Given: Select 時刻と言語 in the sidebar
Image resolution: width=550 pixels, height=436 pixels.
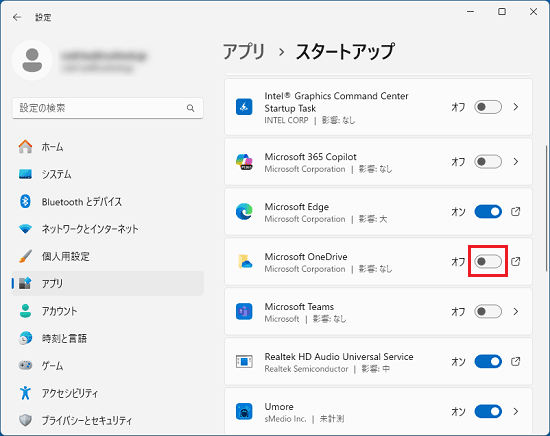Looking at the screenshot, I should (108, 338).
